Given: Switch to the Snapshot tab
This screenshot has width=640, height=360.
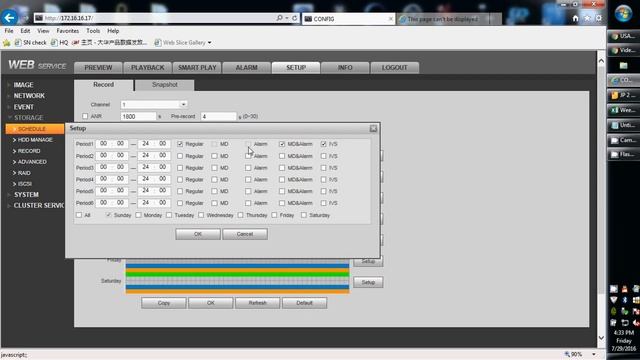Looking at the screenshot, I should coord(164,84).
